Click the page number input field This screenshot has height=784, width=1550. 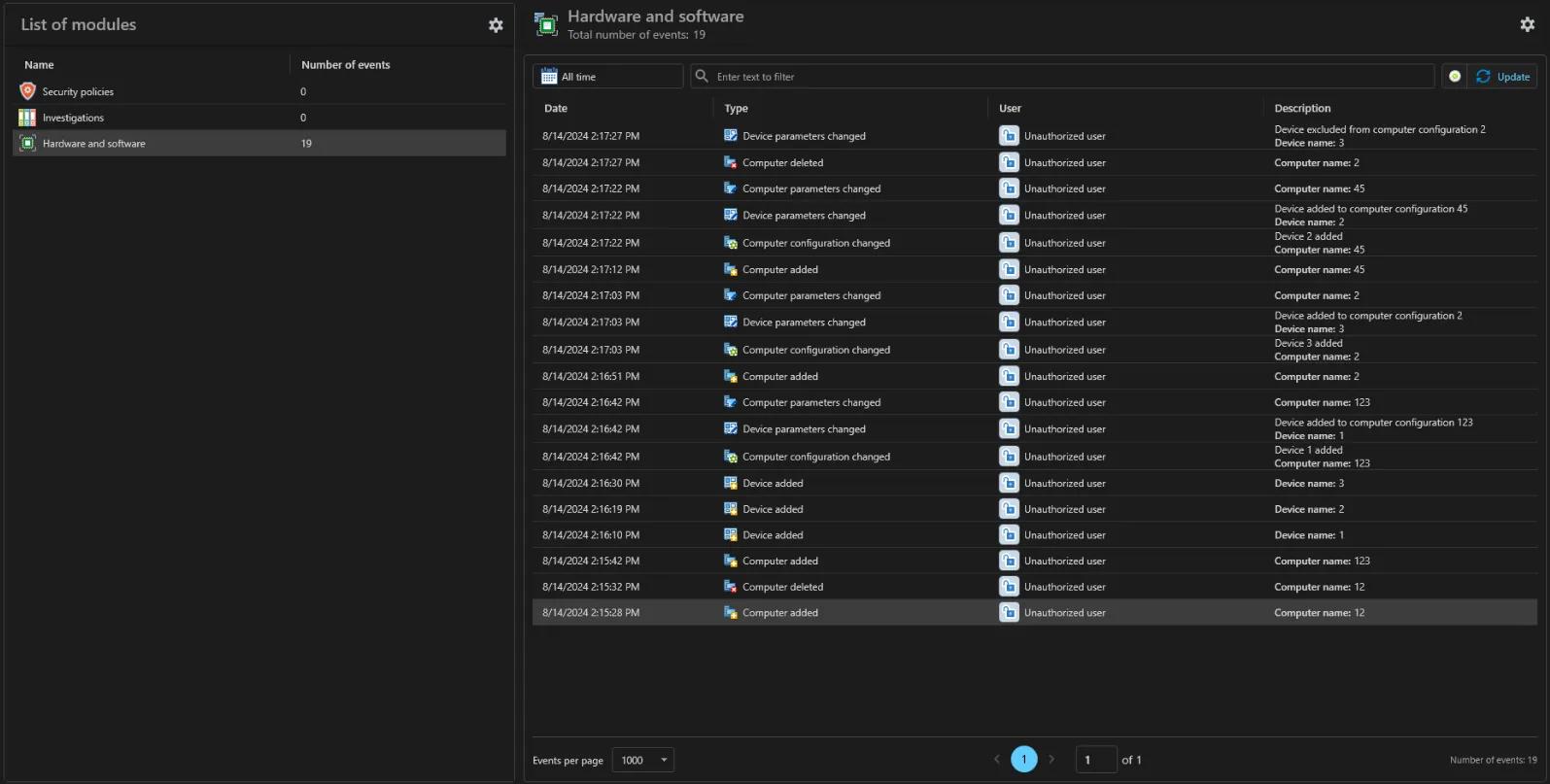coord(1096,760)
